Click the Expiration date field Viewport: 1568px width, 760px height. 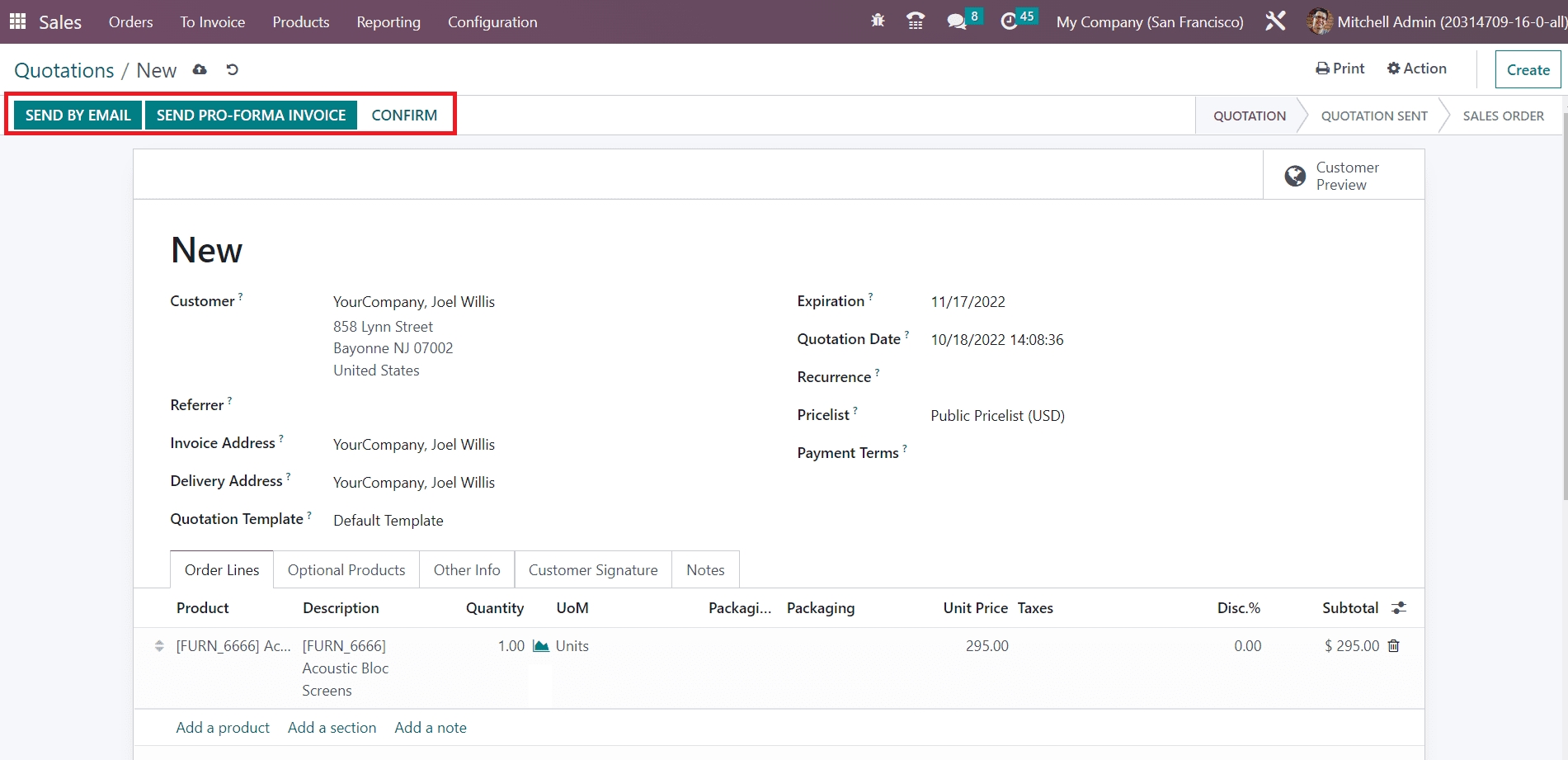968,302
